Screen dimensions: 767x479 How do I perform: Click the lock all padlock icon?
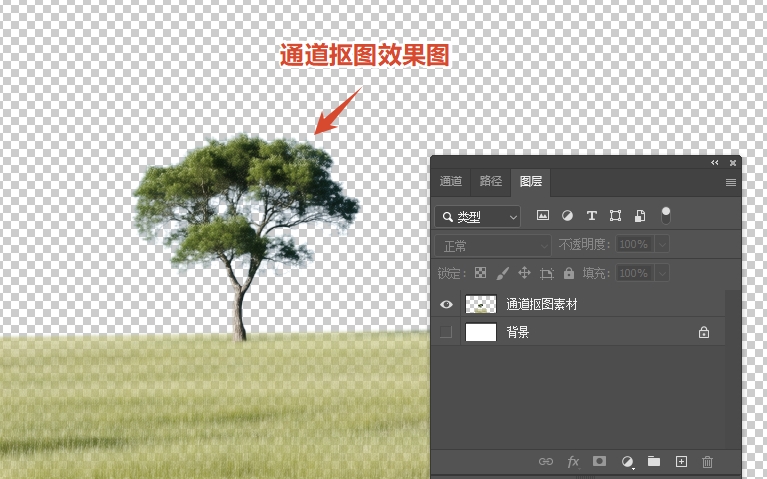(x=568, y=273)
